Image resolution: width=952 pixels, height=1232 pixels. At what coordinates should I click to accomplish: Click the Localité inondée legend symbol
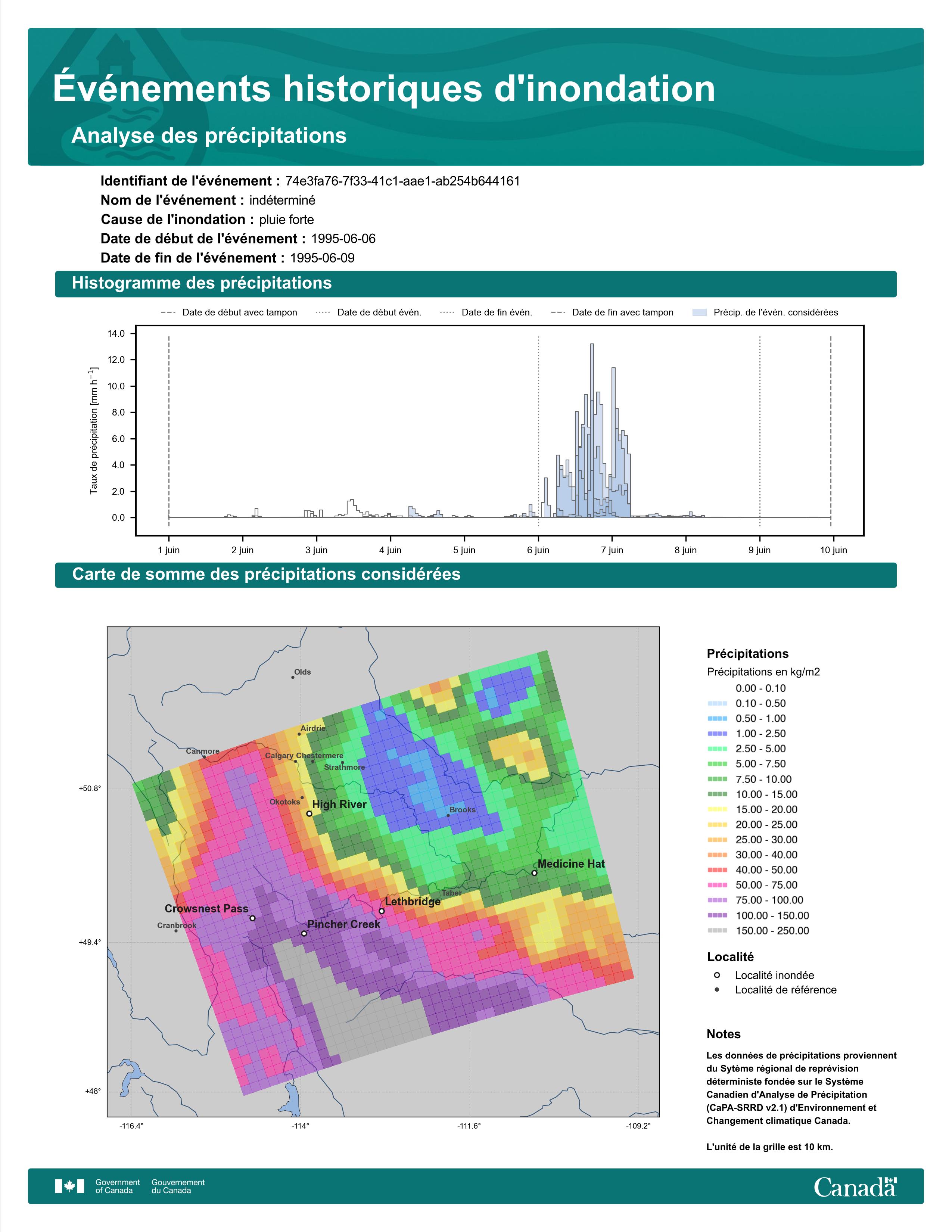pos(717,975)
